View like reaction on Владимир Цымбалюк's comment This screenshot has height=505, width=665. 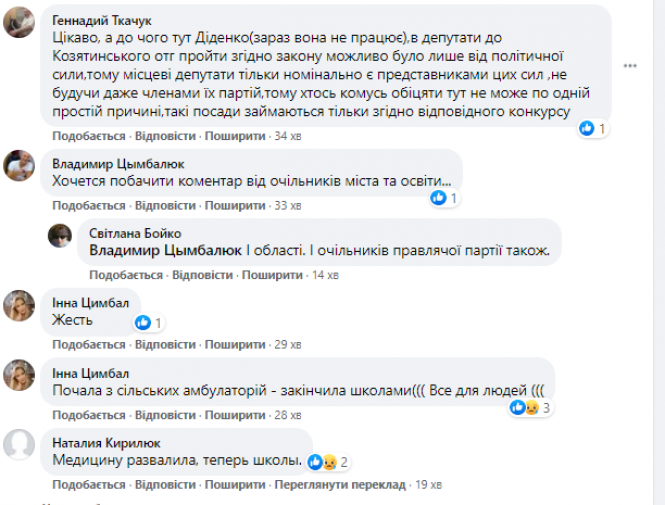(x=438, y=198)
